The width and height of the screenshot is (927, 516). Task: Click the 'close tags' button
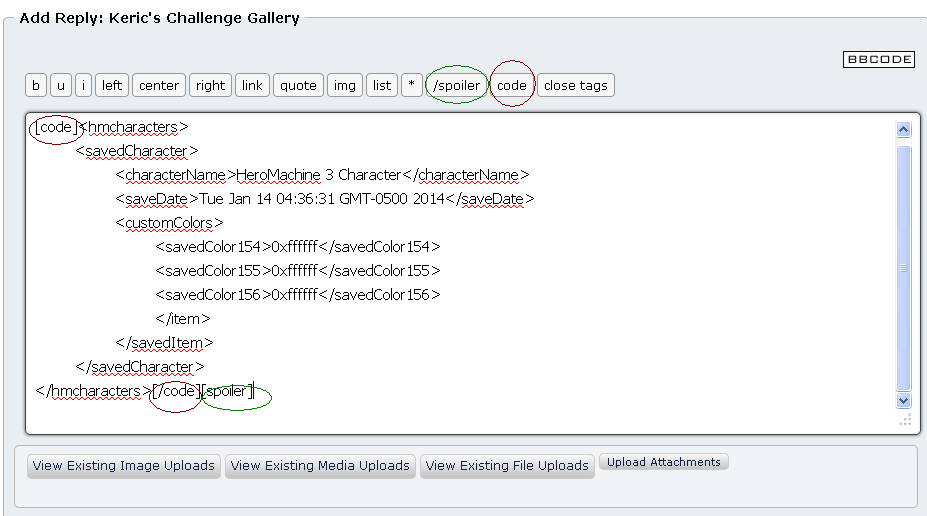point(575,86)
